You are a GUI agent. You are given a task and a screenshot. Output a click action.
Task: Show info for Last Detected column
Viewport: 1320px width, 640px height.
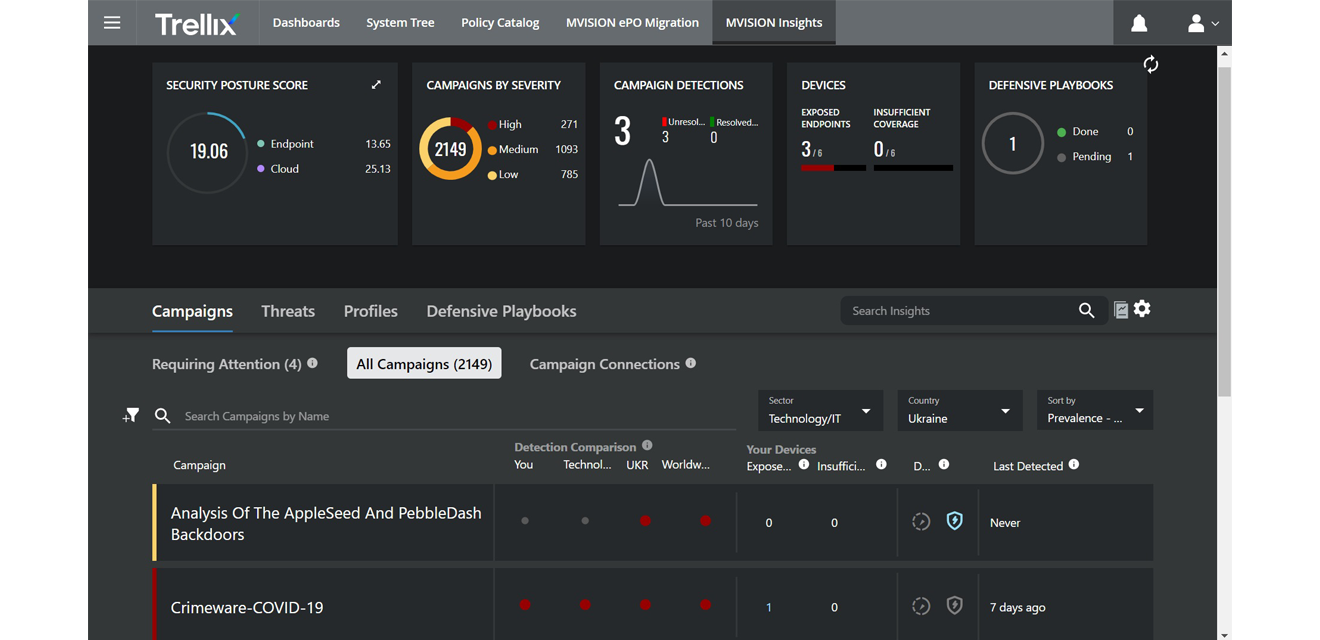click(1074, 464)
